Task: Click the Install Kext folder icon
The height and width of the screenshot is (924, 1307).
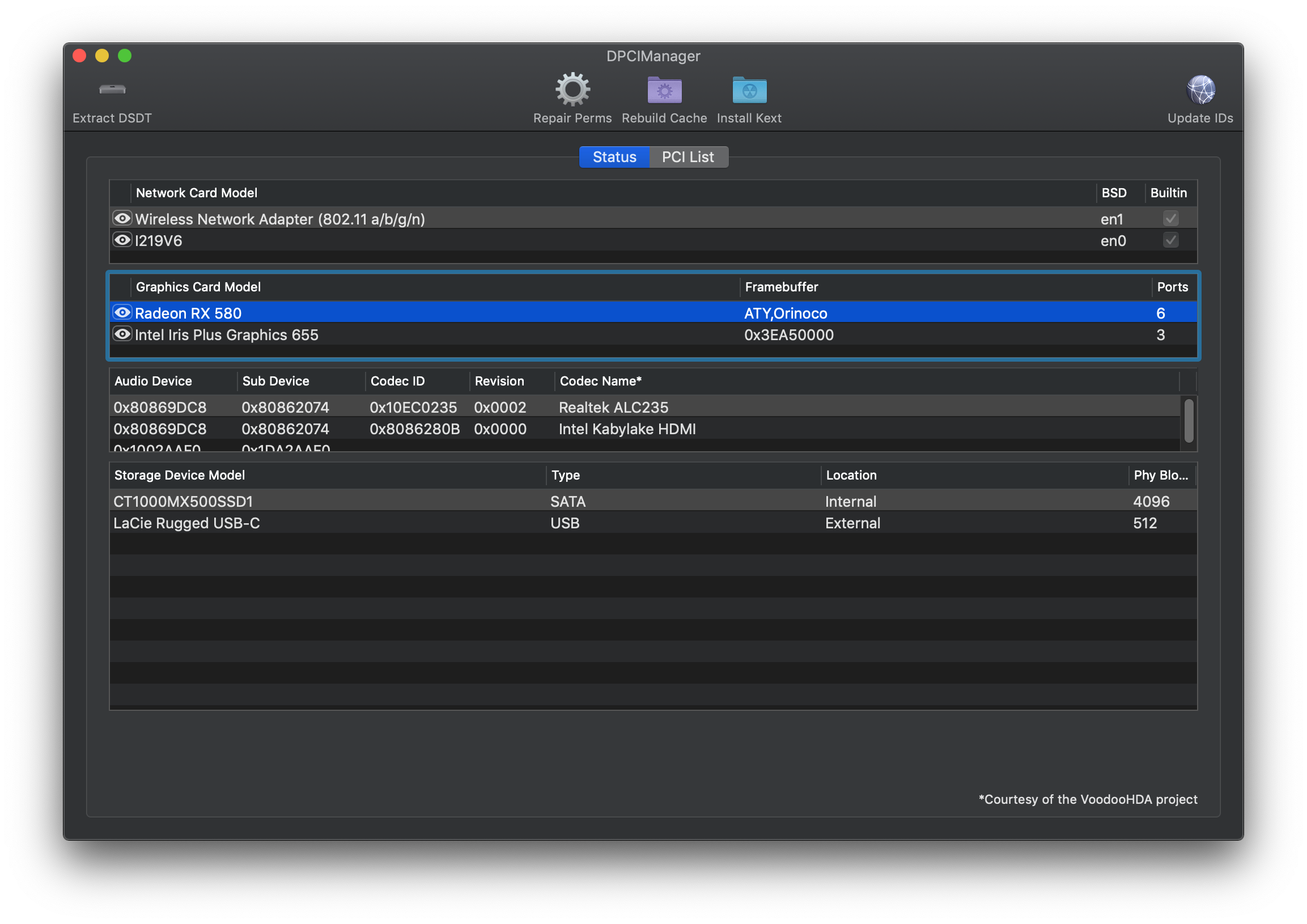Action: 749,91
